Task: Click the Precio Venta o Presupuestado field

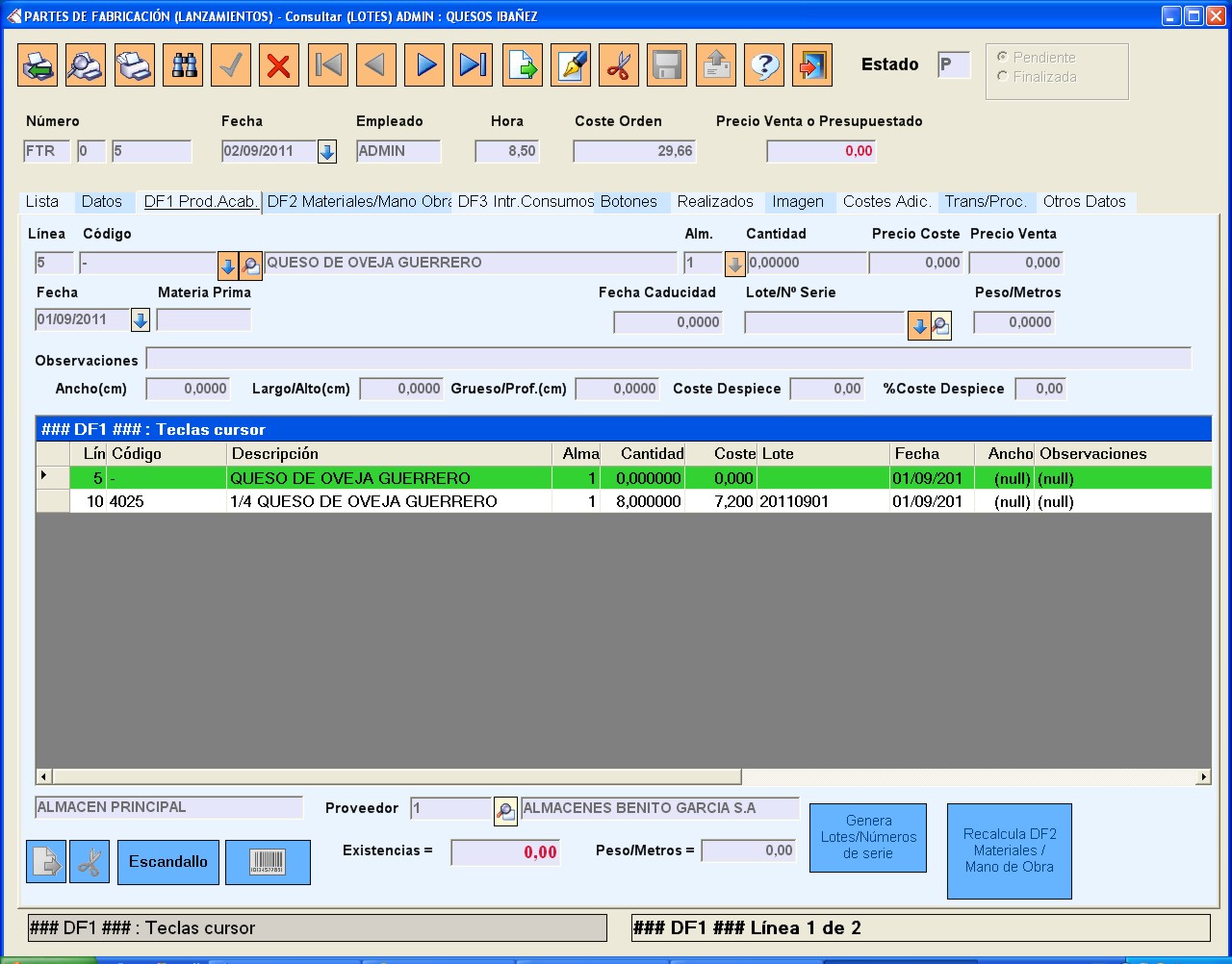Action: pyautogui.click(x=821, y=151)
